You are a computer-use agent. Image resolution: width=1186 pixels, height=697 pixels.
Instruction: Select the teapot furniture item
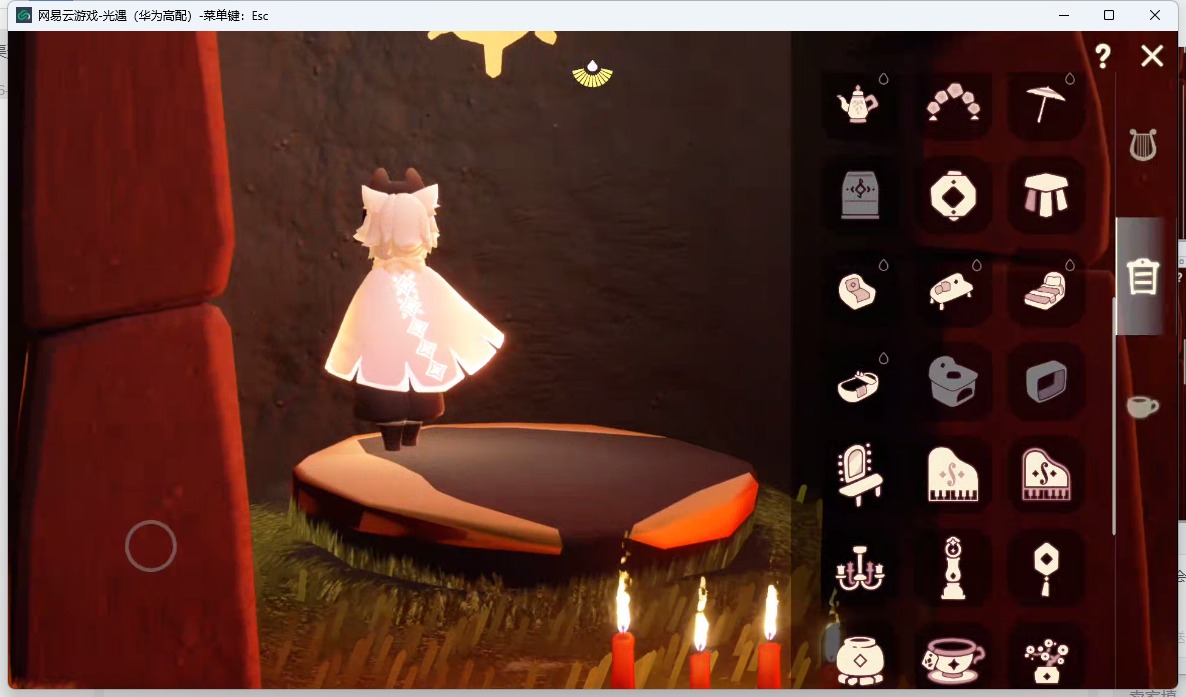coord(859,104)
